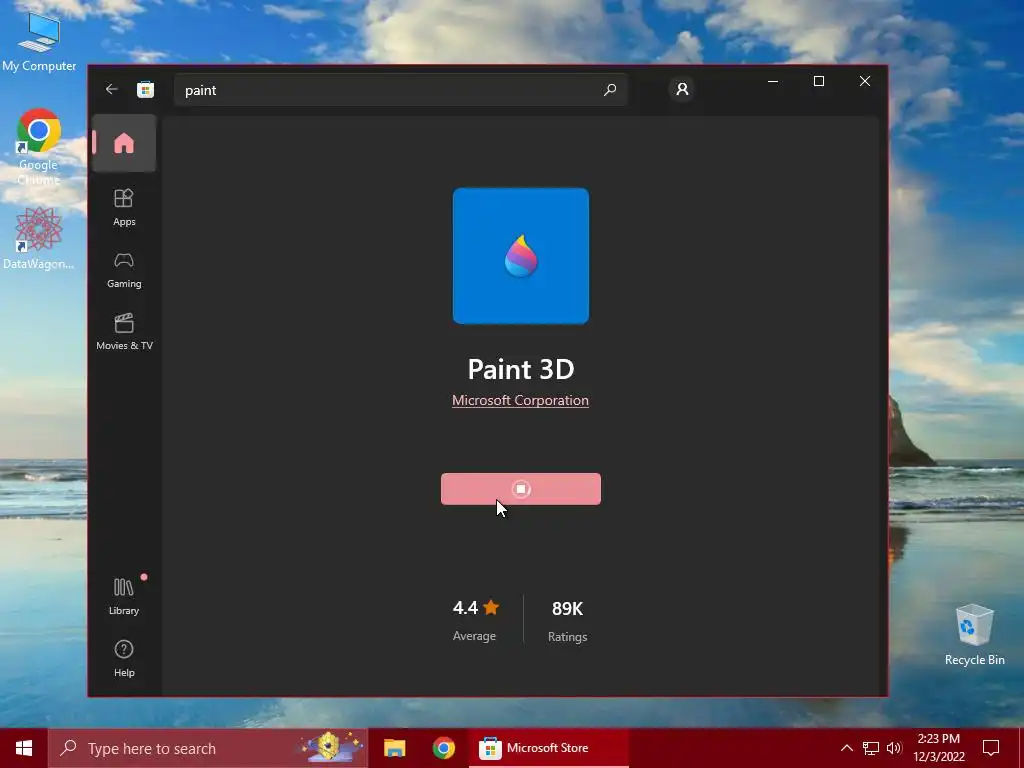Open the volume tray icon
The width and height of the screenshot is (1024, 768).
pos(894,748)
